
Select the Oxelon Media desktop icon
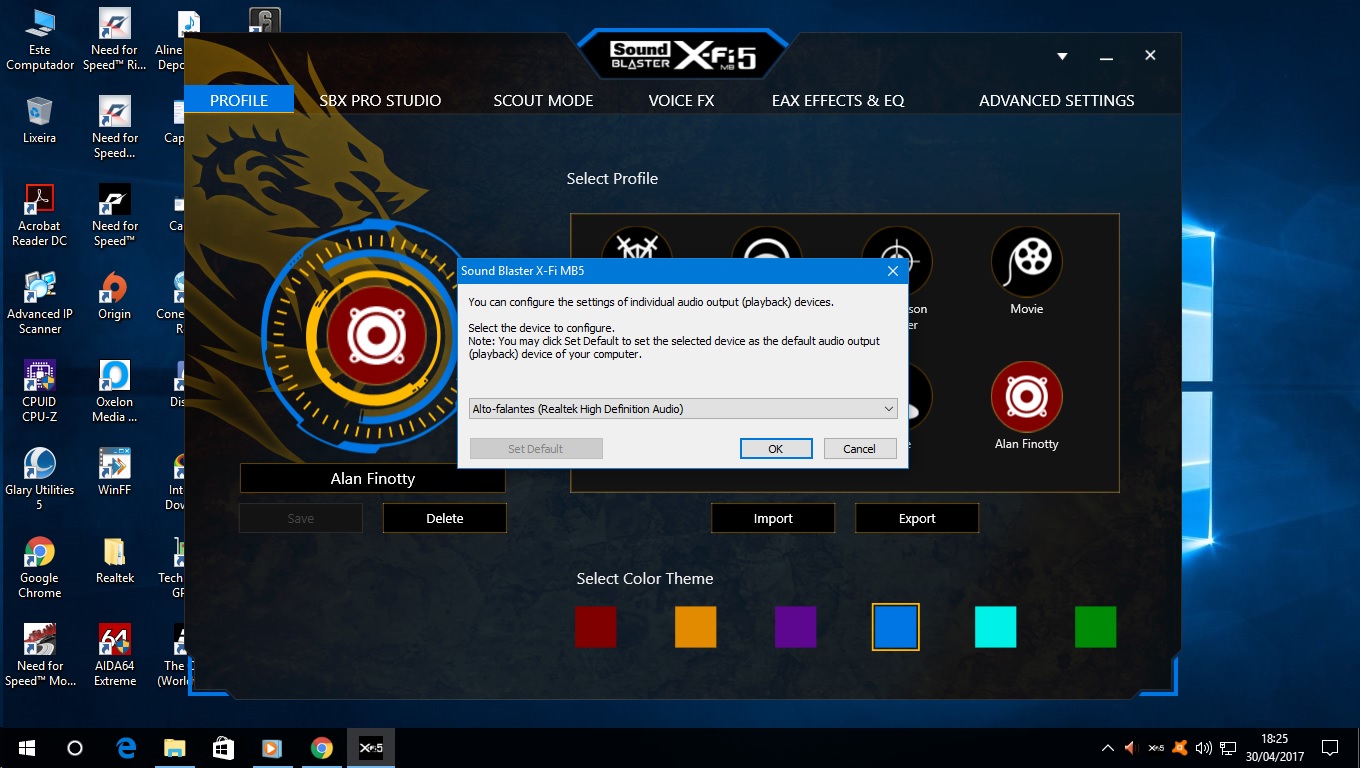tap(115, 391)
